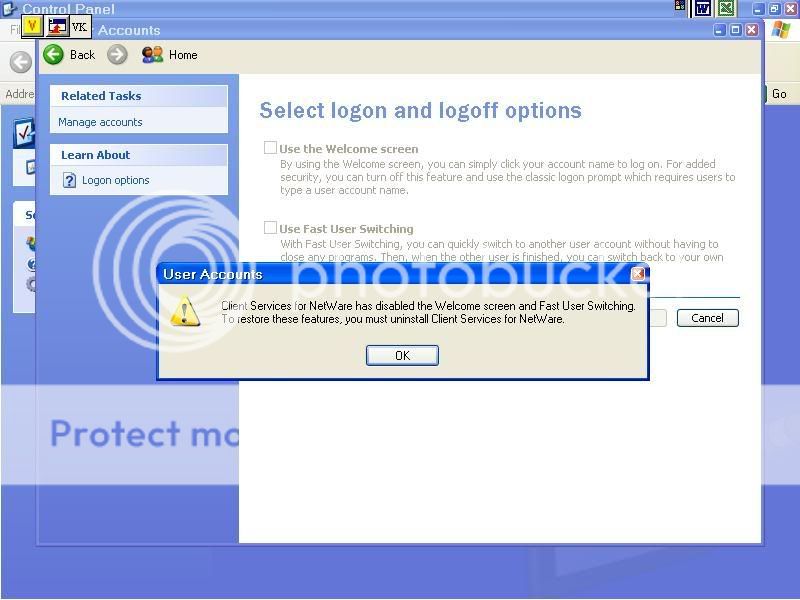Launch Word from the Office shortcut bar
The width and height of the screenshot is (800, 600).
(x=703, y=8)
